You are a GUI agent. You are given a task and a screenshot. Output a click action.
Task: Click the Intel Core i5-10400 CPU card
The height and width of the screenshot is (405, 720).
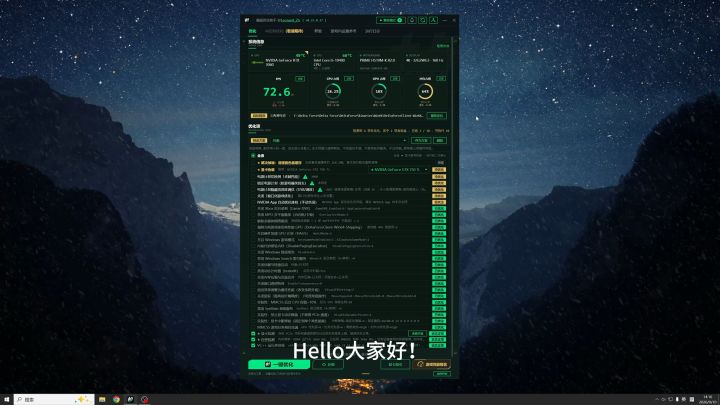pos(332,61)
